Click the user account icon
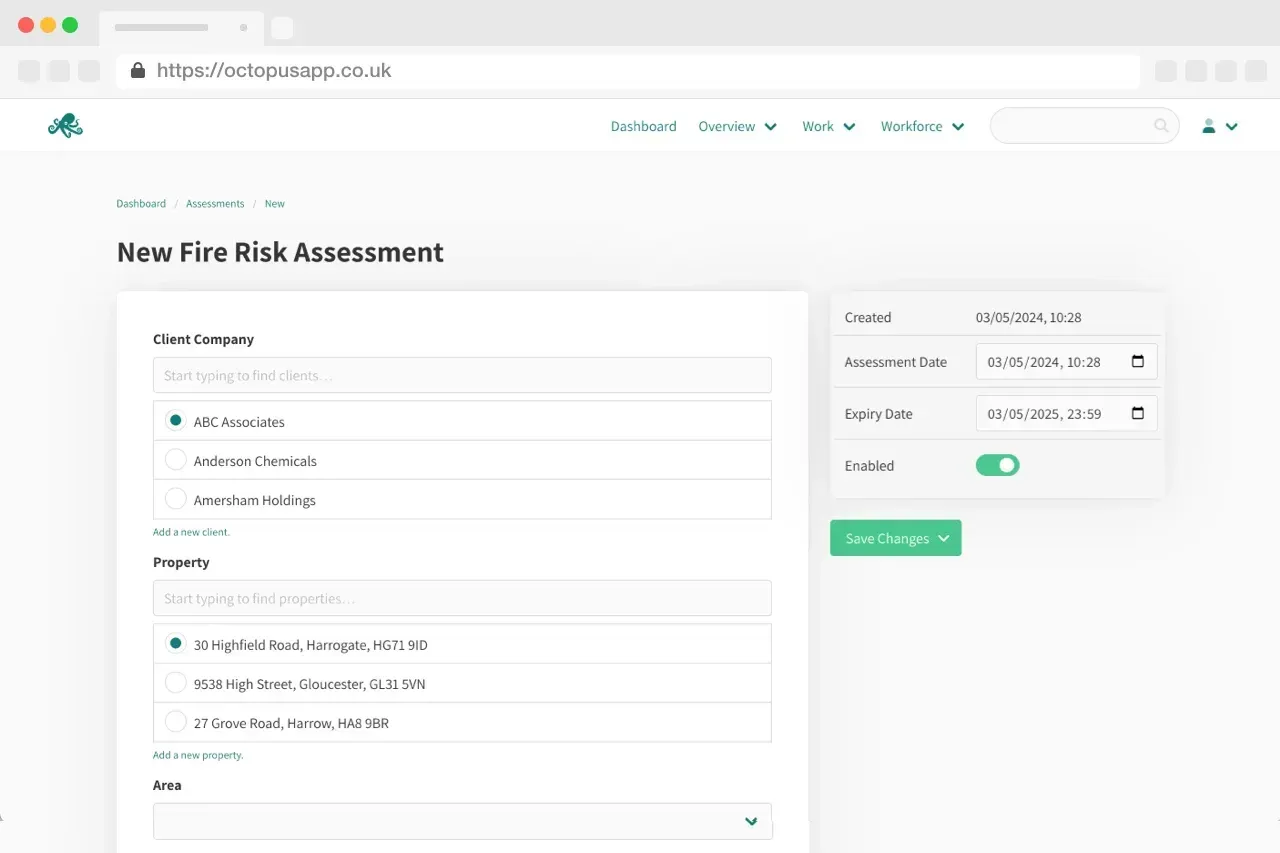 (x=1207, y=126)
